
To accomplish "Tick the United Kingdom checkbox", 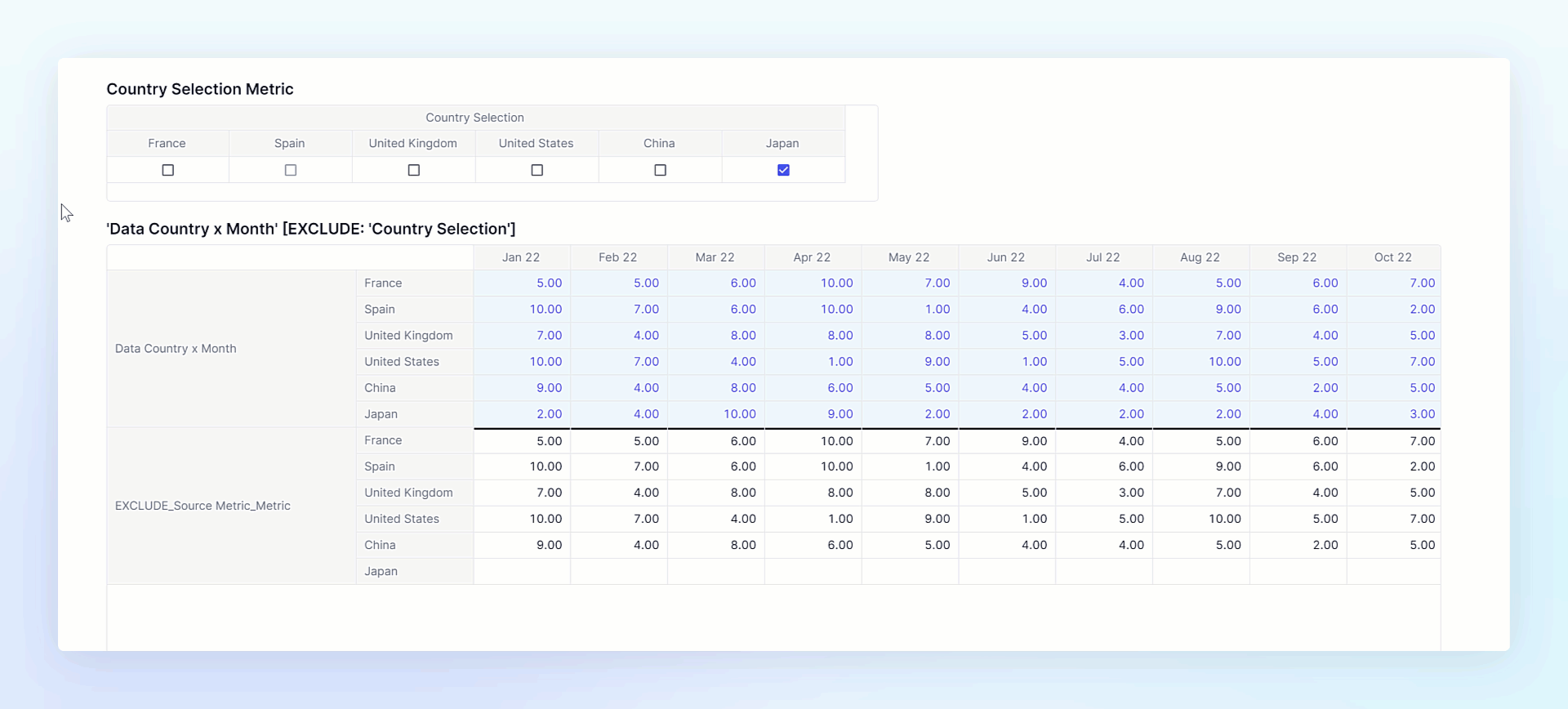I will pyautogui.click(x=414, y=170).
